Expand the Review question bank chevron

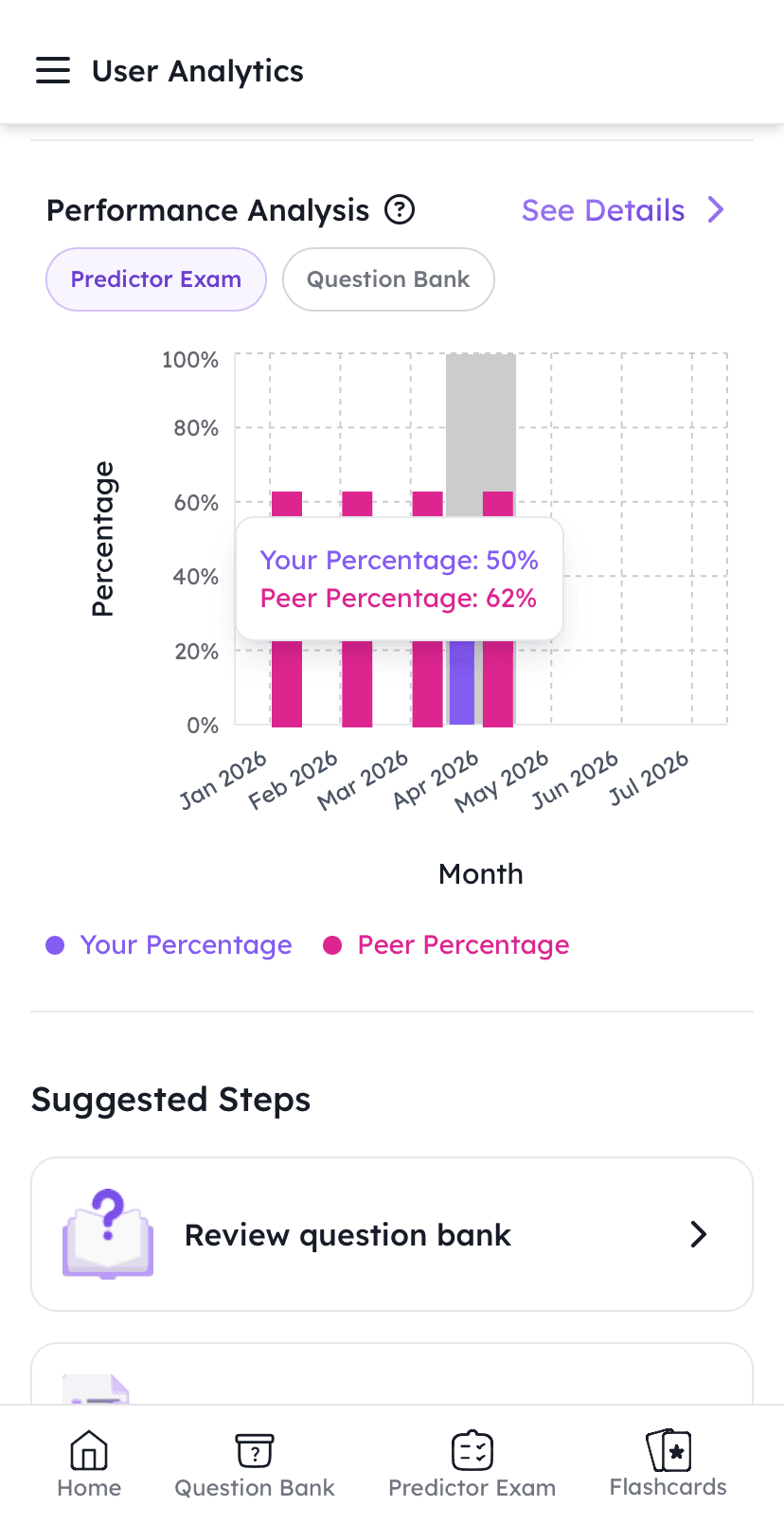click(x=699, y=1234)
